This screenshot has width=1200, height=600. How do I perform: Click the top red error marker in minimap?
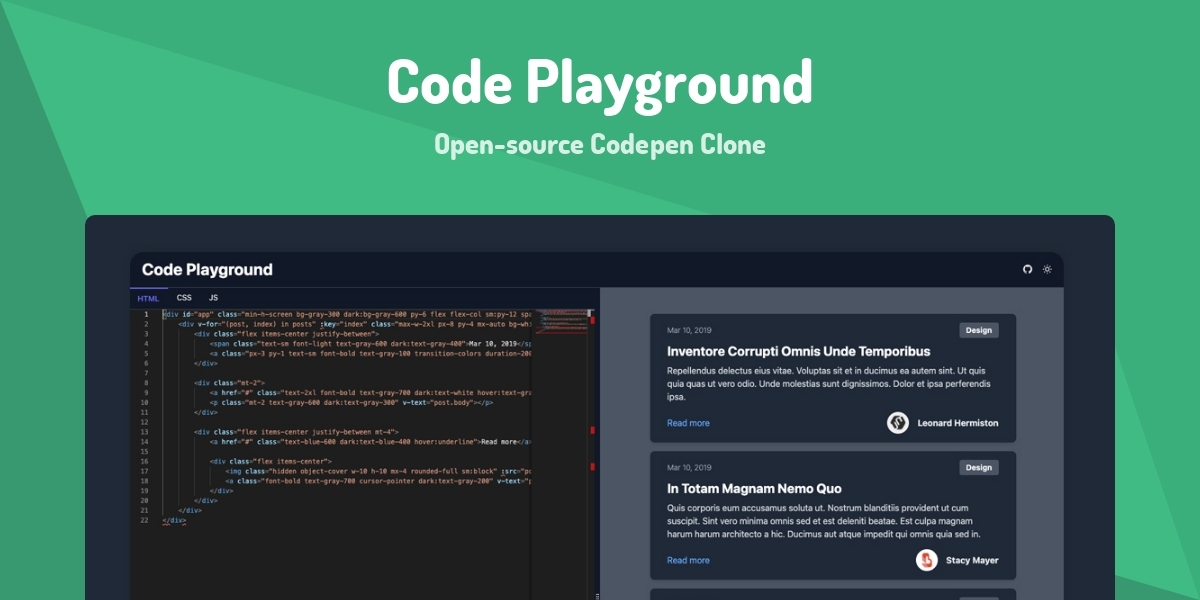[593, 320]
